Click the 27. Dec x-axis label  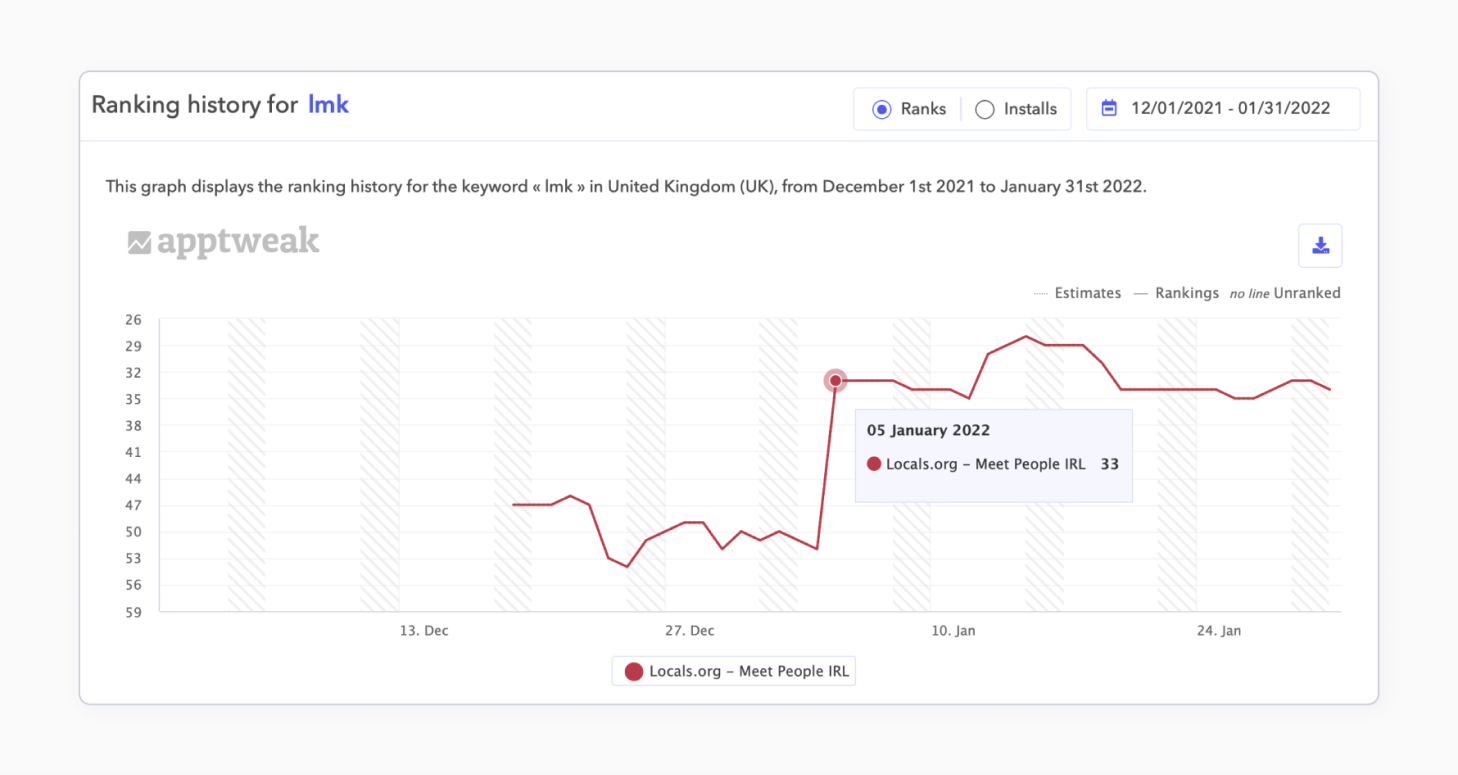tap(689, 631)
